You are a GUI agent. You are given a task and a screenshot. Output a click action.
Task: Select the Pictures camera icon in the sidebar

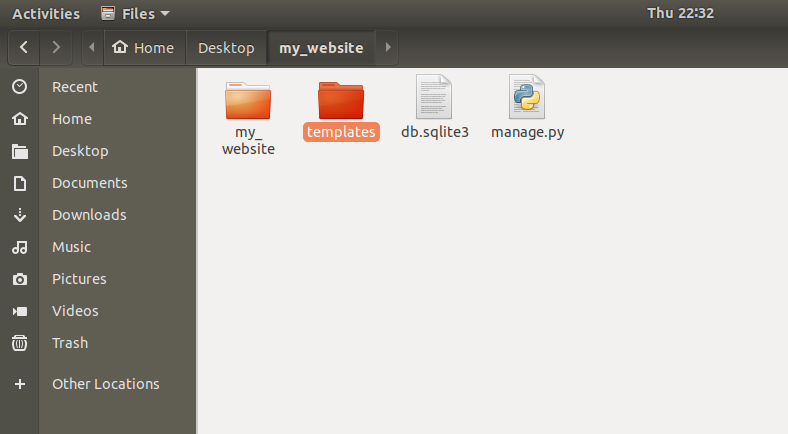tap(20, 279)
